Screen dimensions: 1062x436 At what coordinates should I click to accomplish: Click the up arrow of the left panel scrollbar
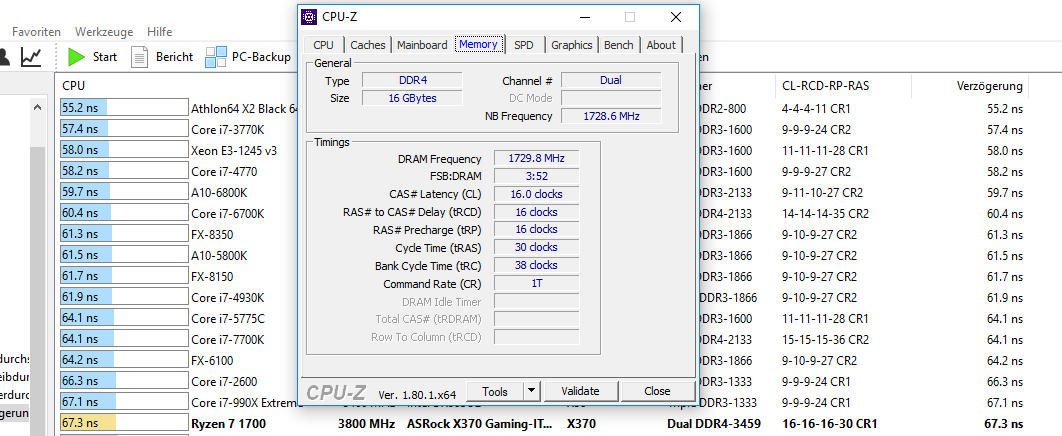point(38,106)
